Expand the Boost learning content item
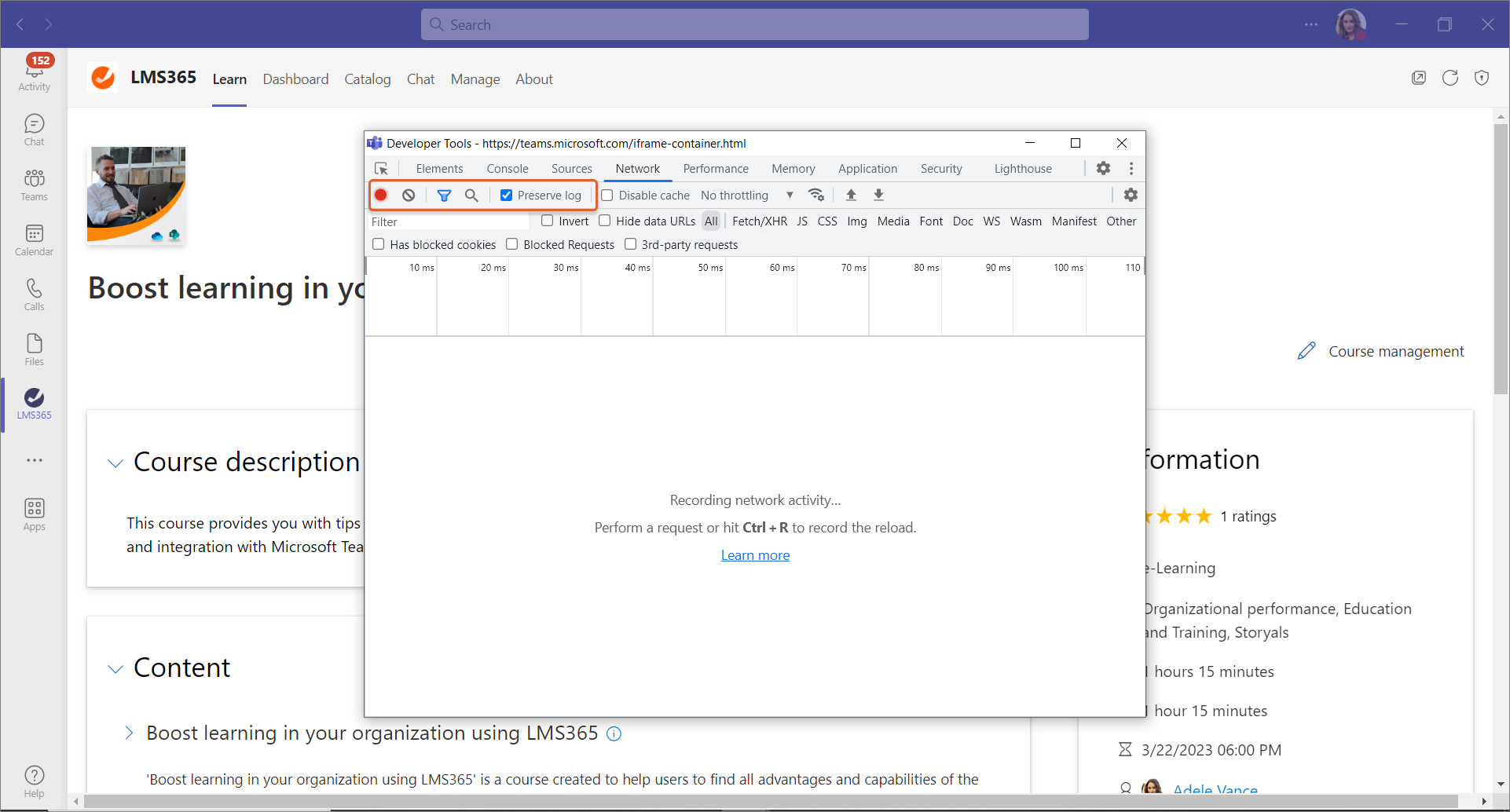Viewport: 1510px width, 812px height. (x=129, y=733)
